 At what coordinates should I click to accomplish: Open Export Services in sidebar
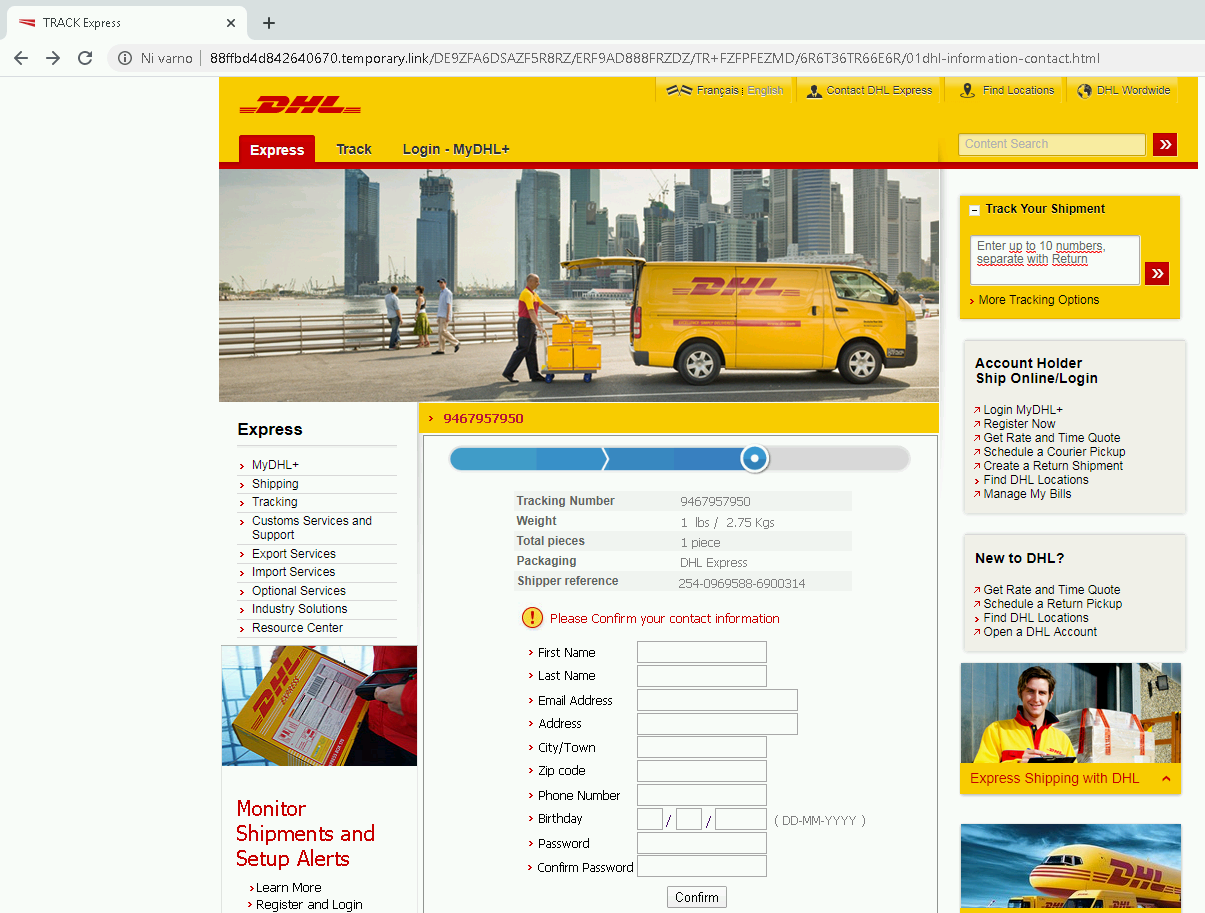[x=294, y=554]
